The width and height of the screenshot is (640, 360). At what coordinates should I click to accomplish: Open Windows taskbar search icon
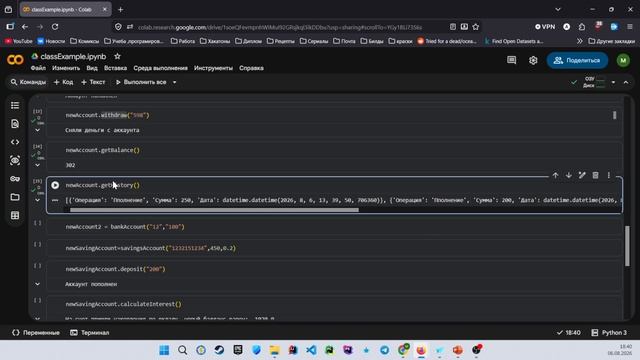pos(182,350)
